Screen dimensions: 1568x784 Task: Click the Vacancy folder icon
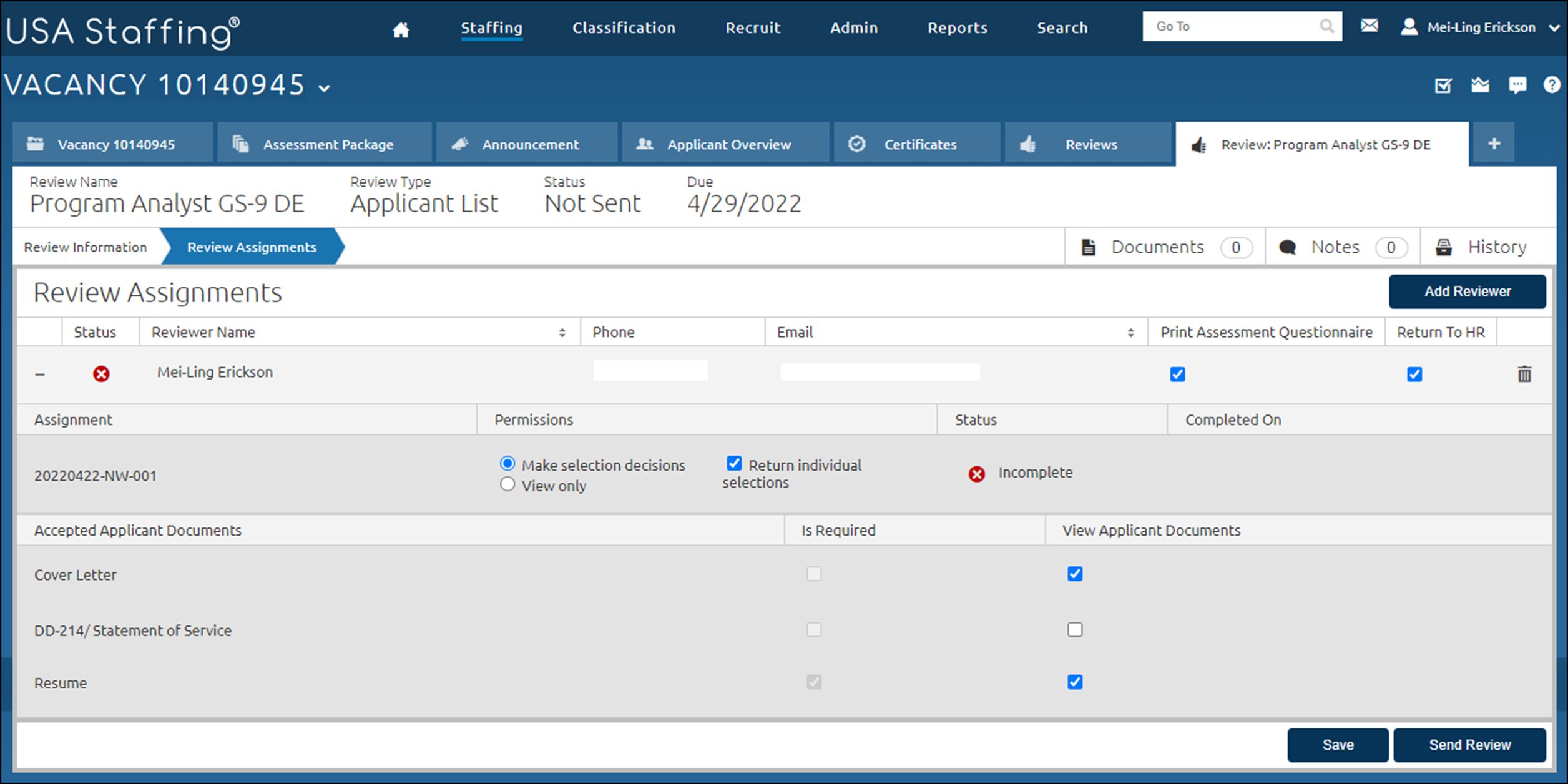36,144
